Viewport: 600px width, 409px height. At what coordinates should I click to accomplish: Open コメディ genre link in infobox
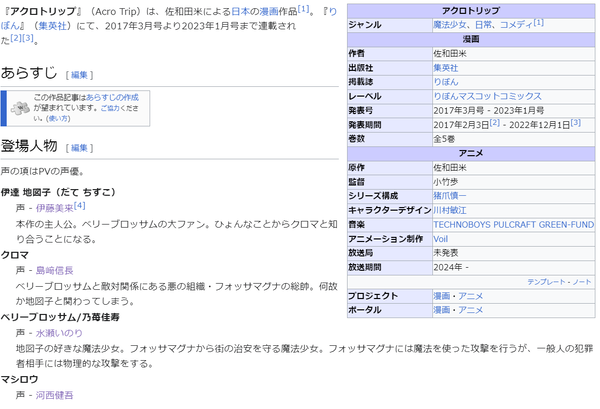click(x=516, y=25)
